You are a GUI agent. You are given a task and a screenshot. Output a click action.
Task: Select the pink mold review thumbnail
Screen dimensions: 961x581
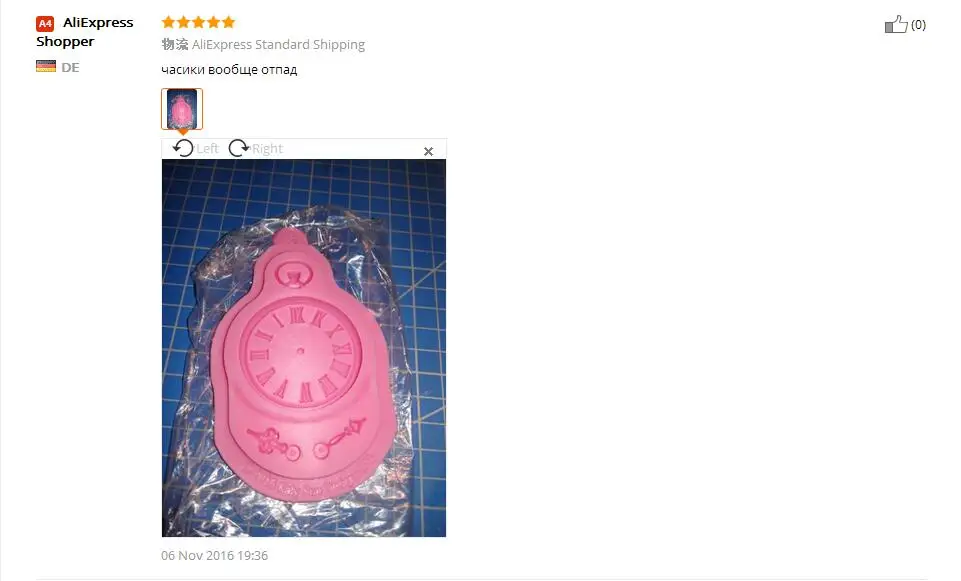tap(182, 109)
